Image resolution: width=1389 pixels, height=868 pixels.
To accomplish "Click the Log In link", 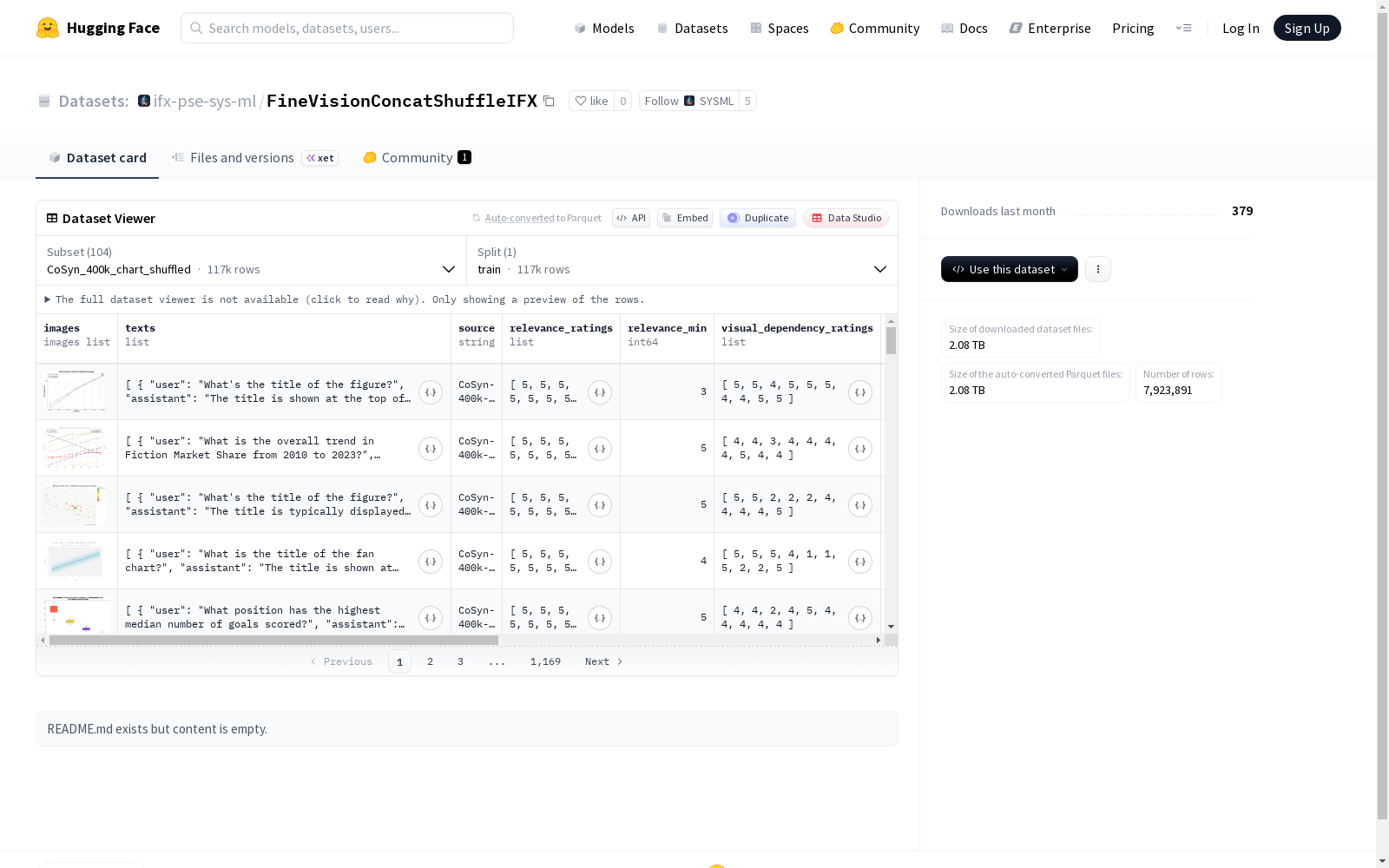I will [1241, 28].
